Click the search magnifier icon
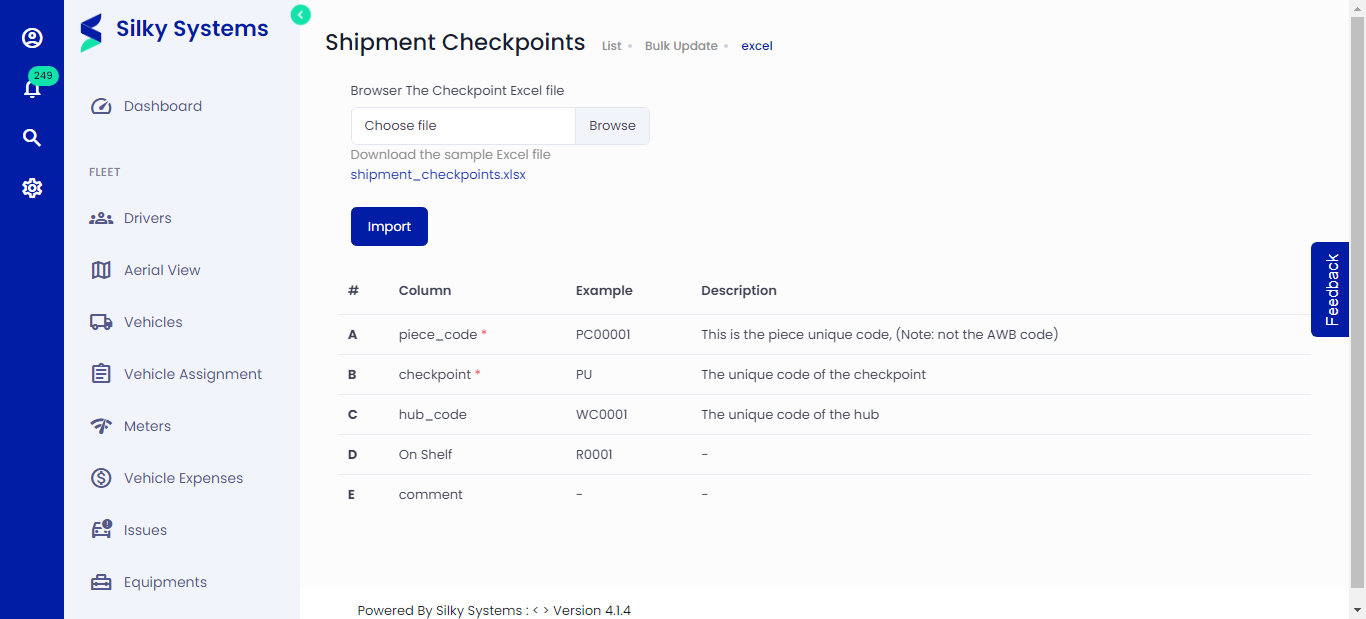1366x619 pixels. 32,138
